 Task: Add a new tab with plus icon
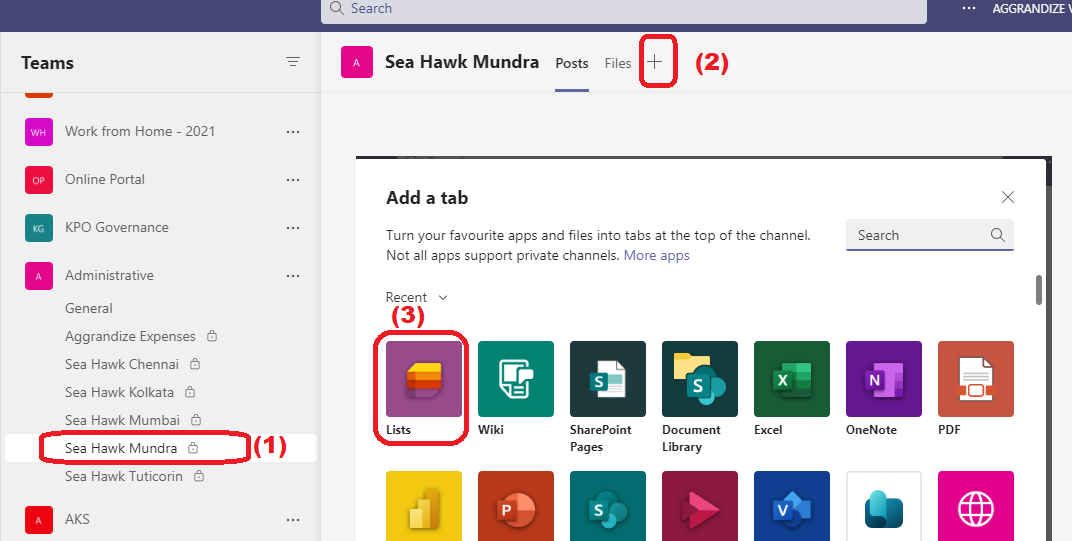click(x=655, y=62)
